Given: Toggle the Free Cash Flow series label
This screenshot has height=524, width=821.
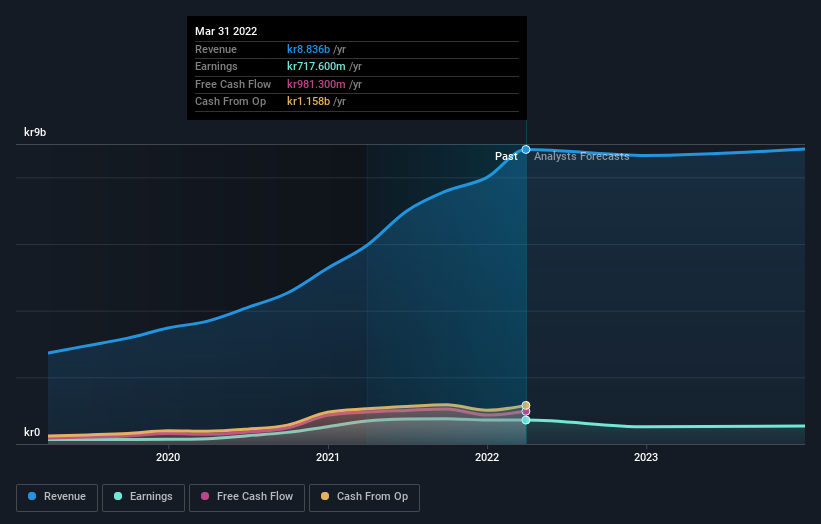Looking at the screenshot, I should (255, 496).
